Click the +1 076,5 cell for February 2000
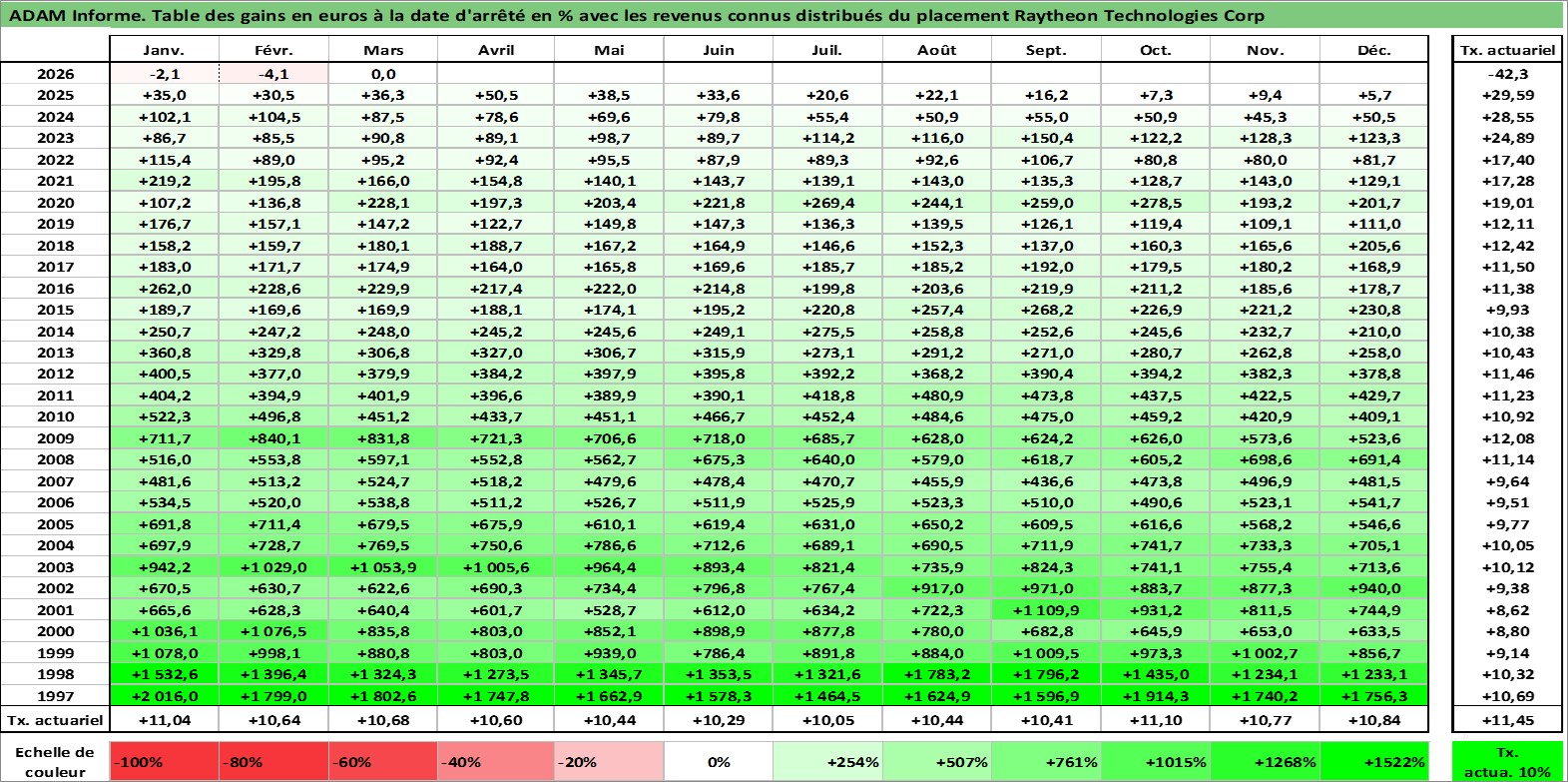 point(273,631)
